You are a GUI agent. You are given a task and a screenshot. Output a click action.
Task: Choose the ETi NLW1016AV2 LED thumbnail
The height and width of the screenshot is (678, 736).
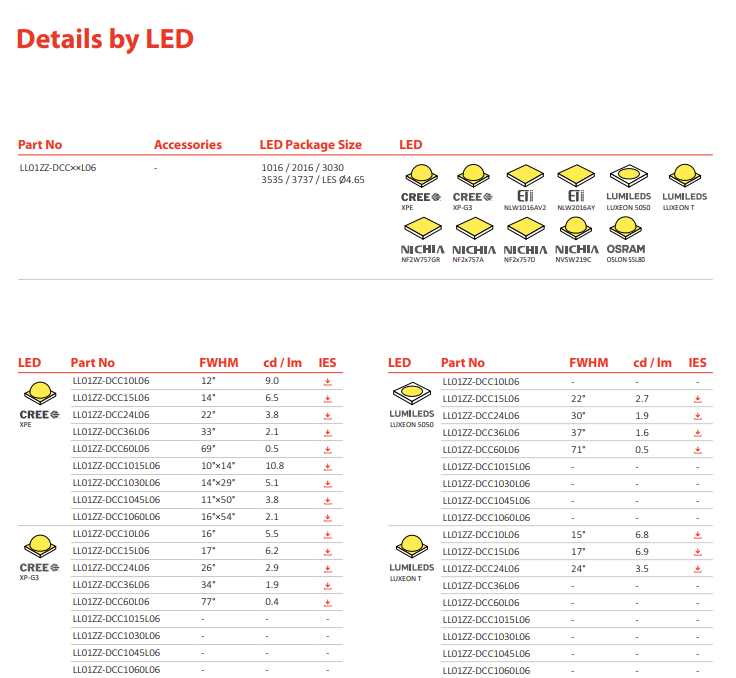point(525,187)
